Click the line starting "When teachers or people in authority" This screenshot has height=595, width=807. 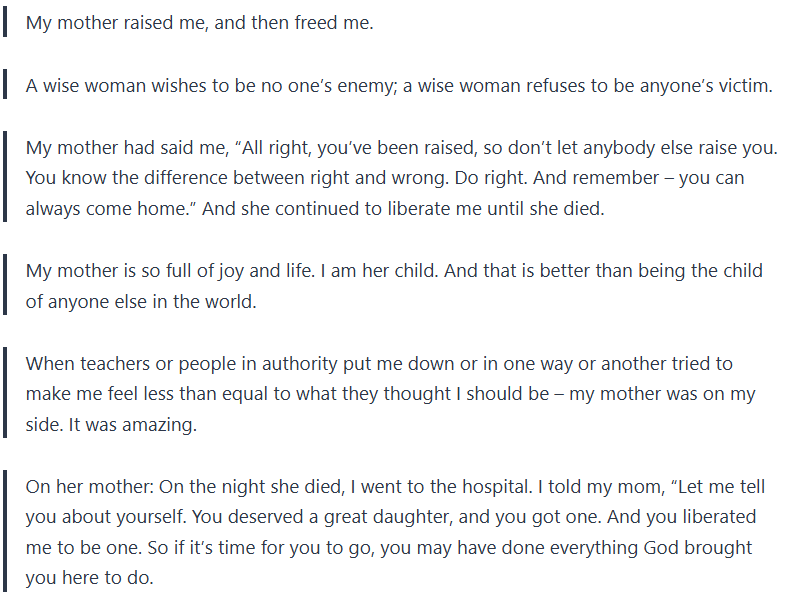pyautogui.click(x=379, y=364)
